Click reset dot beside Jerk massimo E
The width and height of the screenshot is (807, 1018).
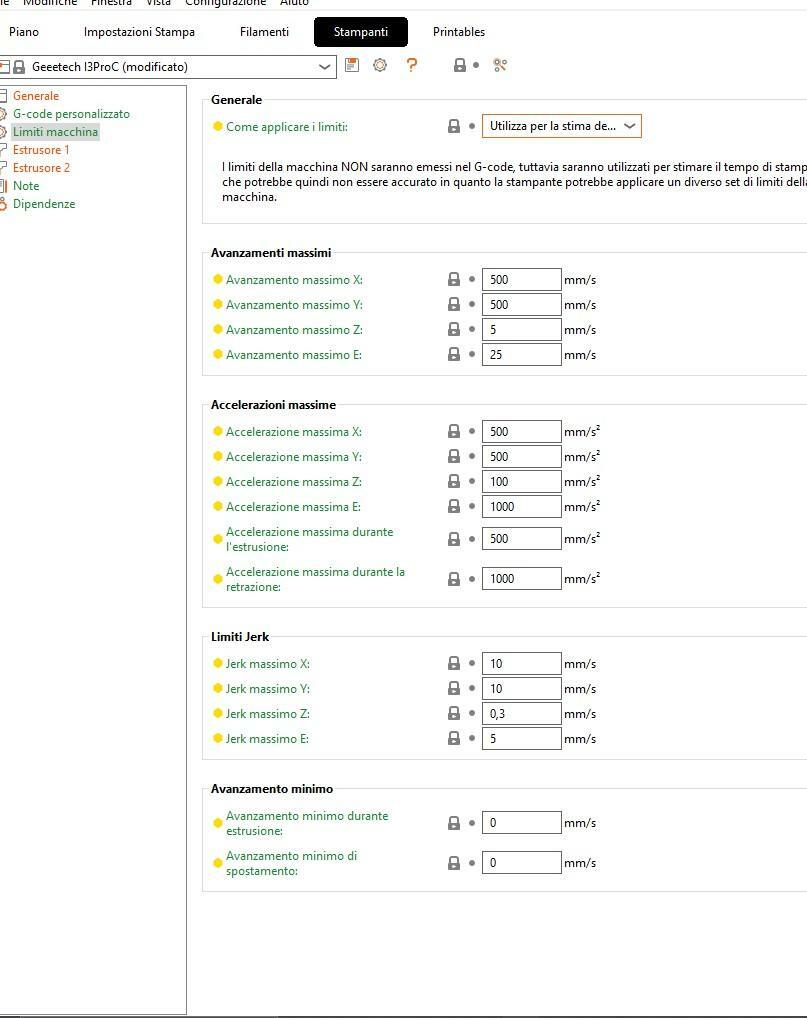tap(472, 738)
